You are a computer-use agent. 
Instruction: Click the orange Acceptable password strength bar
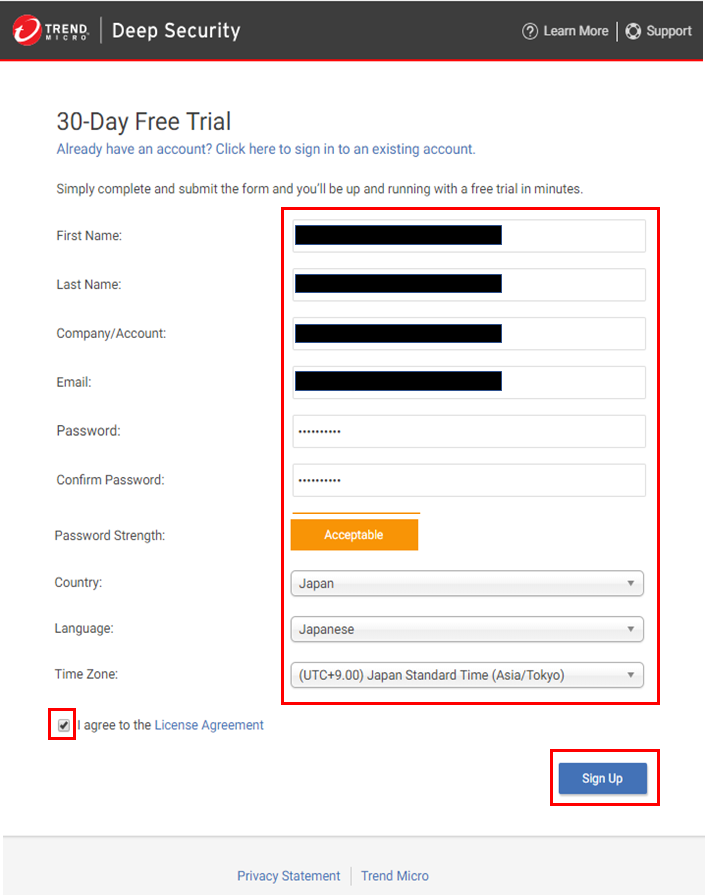tap(354, 535)
